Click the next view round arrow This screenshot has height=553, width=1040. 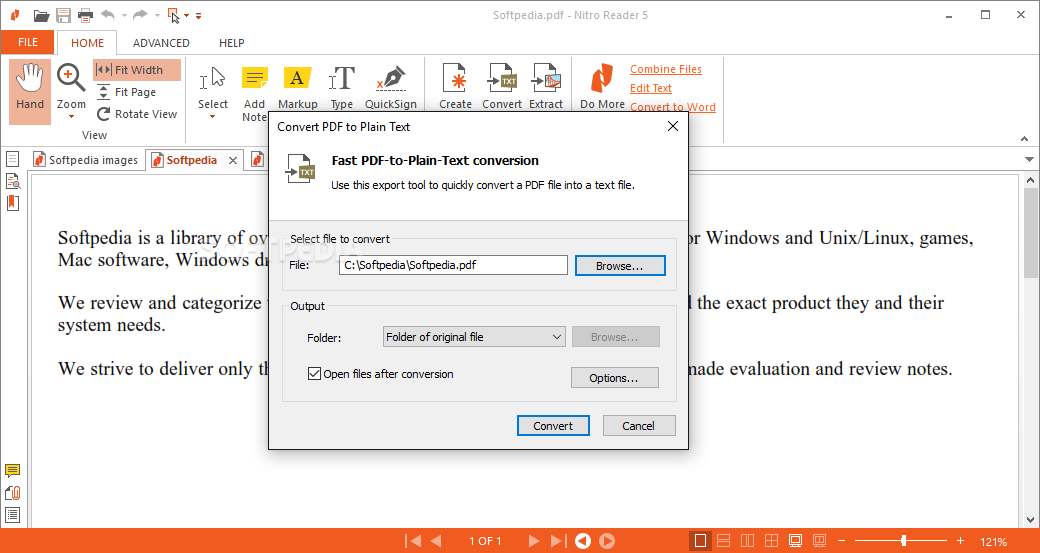607,541
